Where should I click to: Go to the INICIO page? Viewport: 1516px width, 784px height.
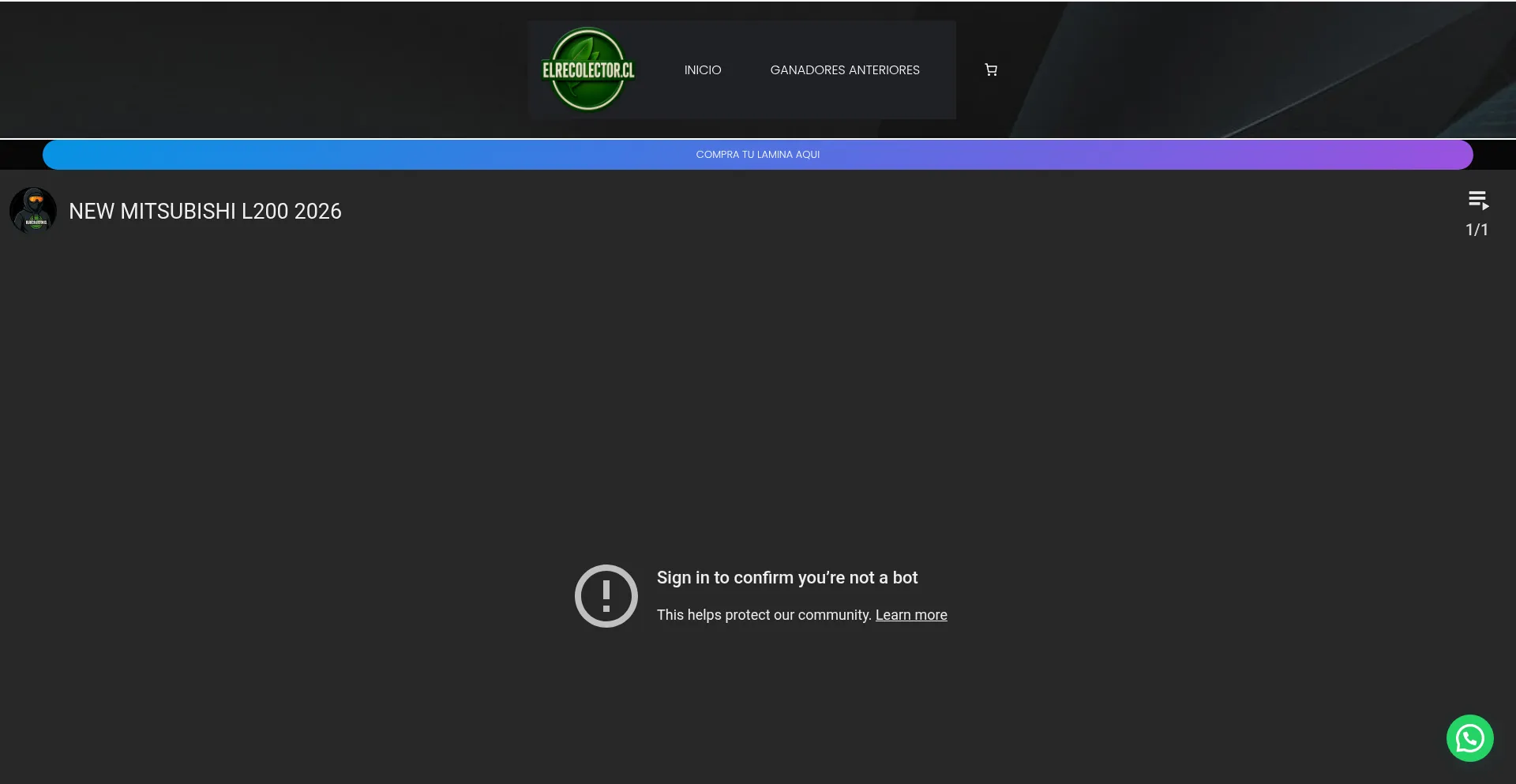702,70
